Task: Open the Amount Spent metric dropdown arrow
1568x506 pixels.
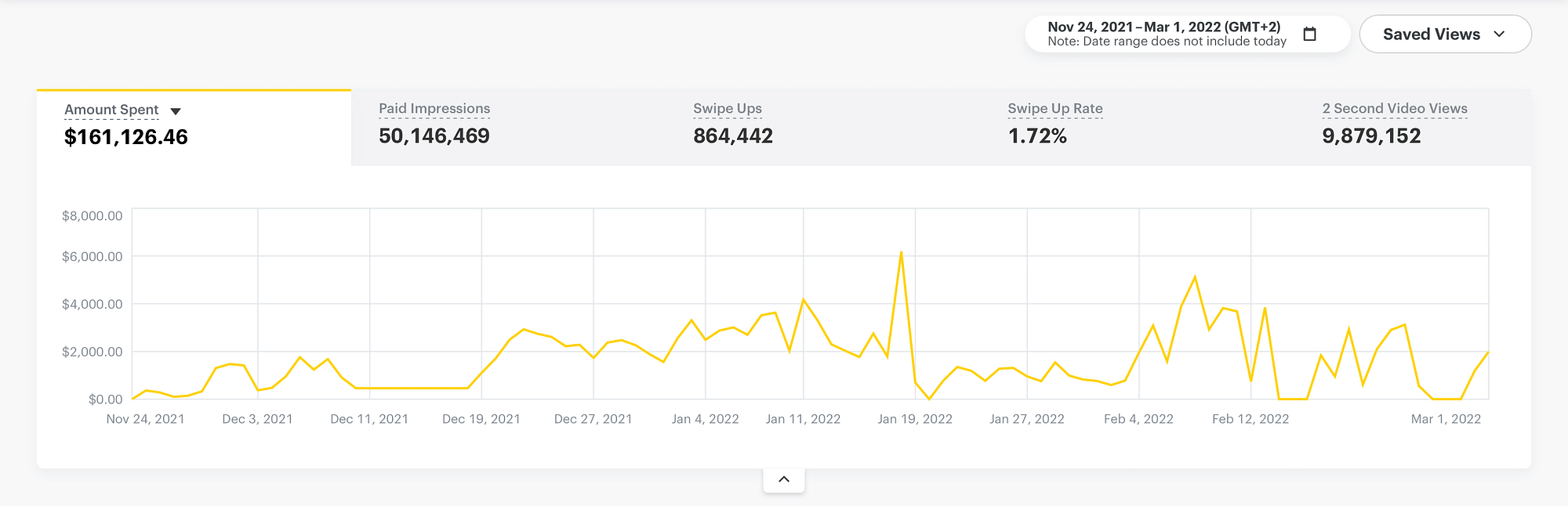Action: click(176, 111)
